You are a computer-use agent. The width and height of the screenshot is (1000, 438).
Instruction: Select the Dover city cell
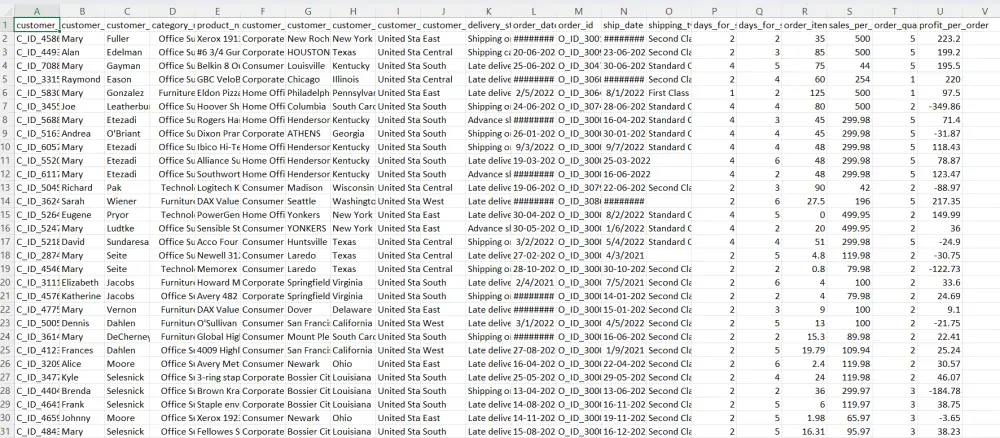308,310
